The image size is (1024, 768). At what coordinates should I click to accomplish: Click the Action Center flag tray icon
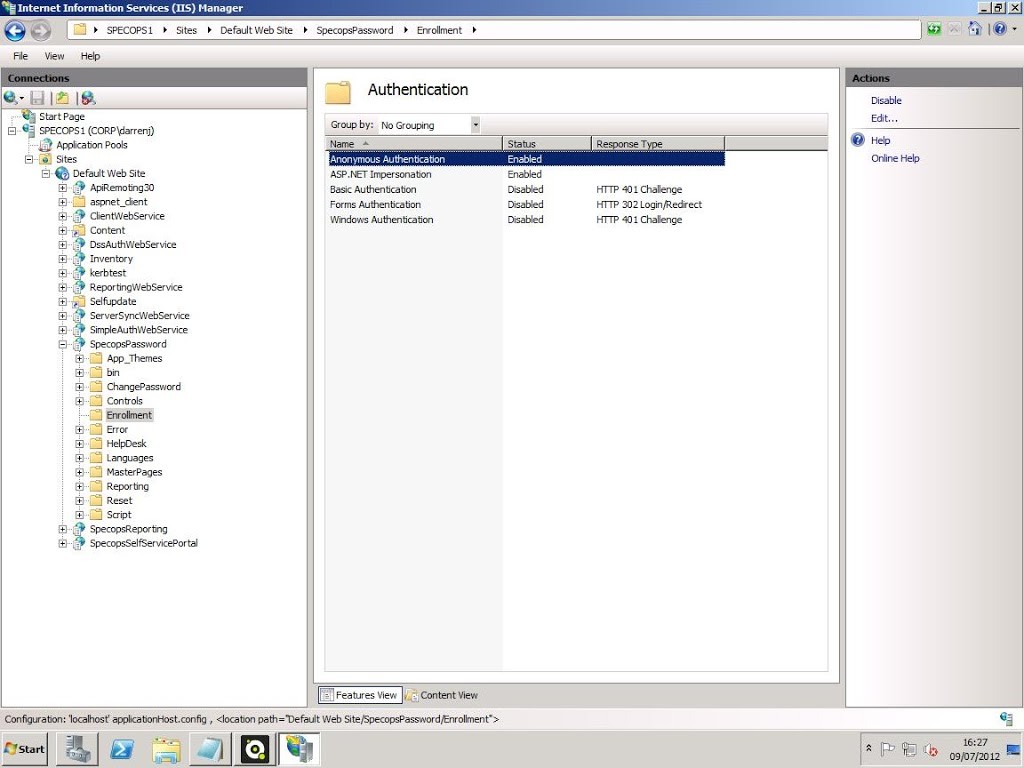pyautogui.click(x=888, y=748)
